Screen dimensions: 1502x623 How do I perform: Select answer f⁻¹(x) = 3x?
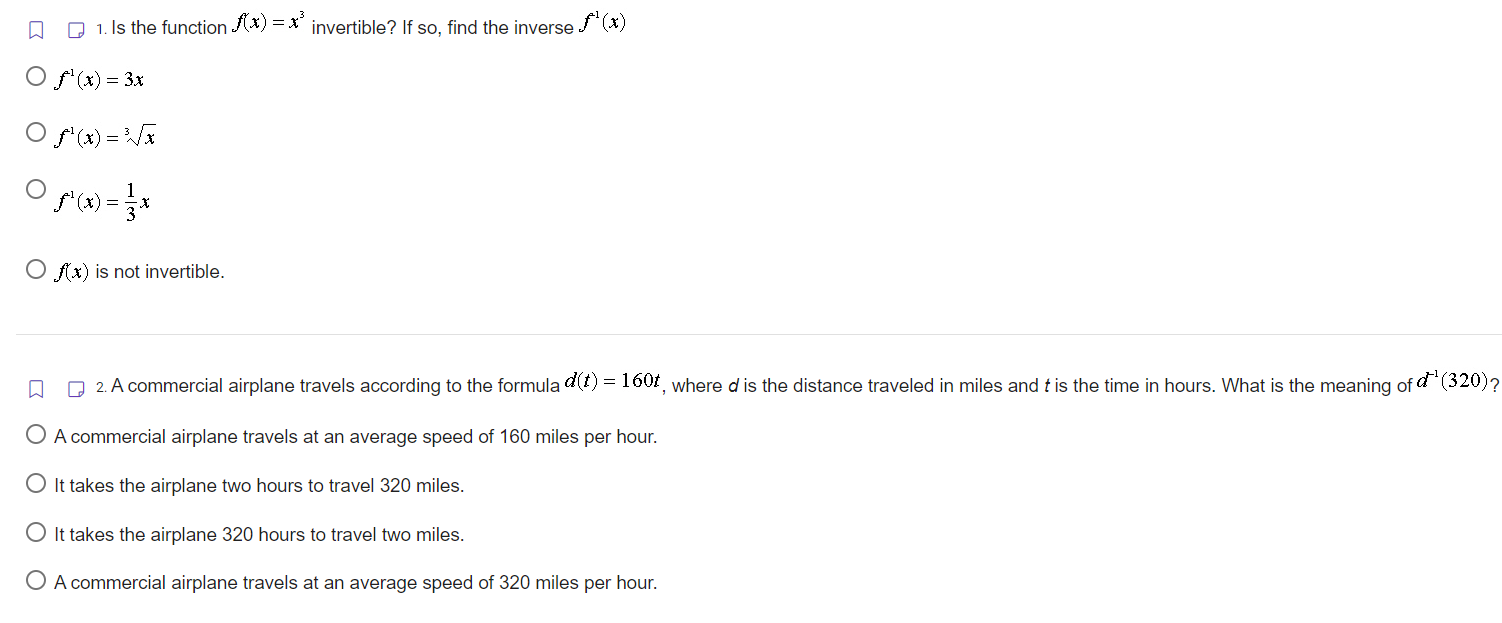[35, 75]
